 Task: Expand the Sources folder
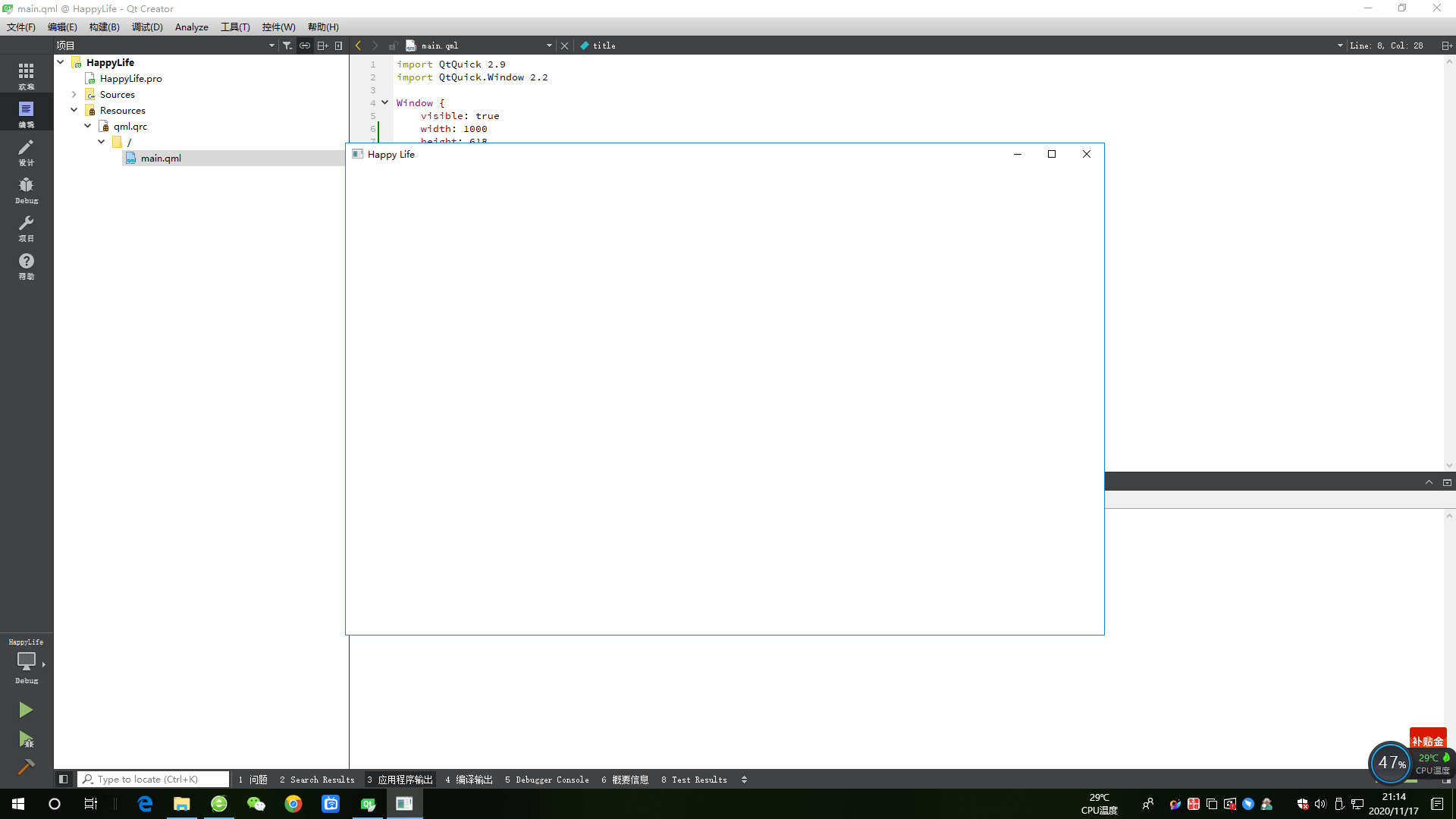click(74, 95)
